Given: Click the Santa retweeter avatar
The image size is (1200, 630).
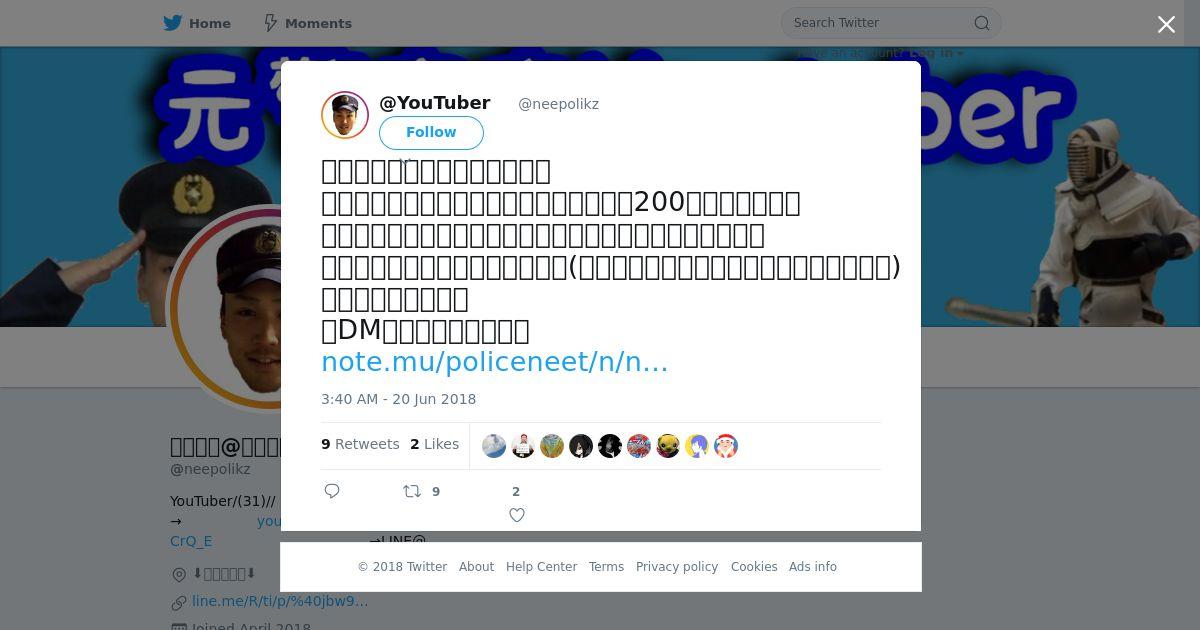Looking at the screenshot, I should tap(726, 446).
